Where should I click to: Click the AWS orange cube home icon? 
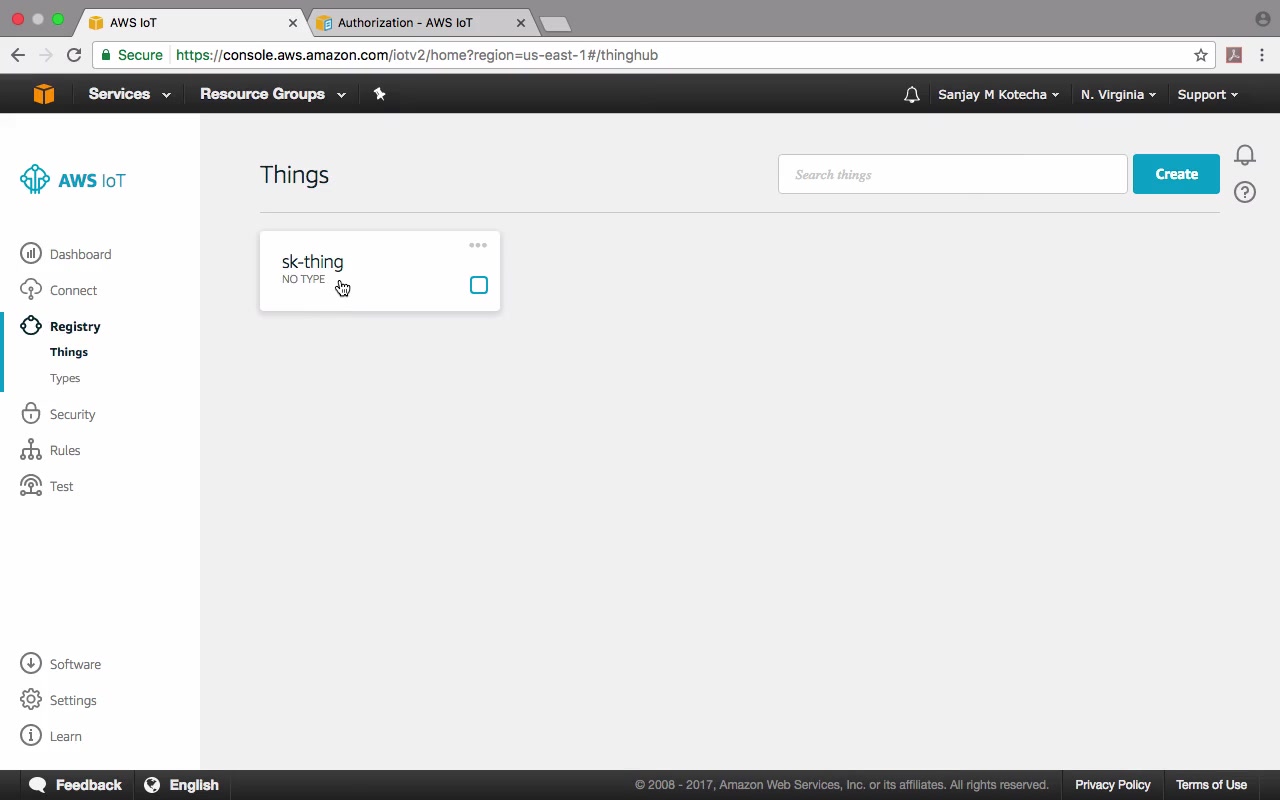click(43, 94)
